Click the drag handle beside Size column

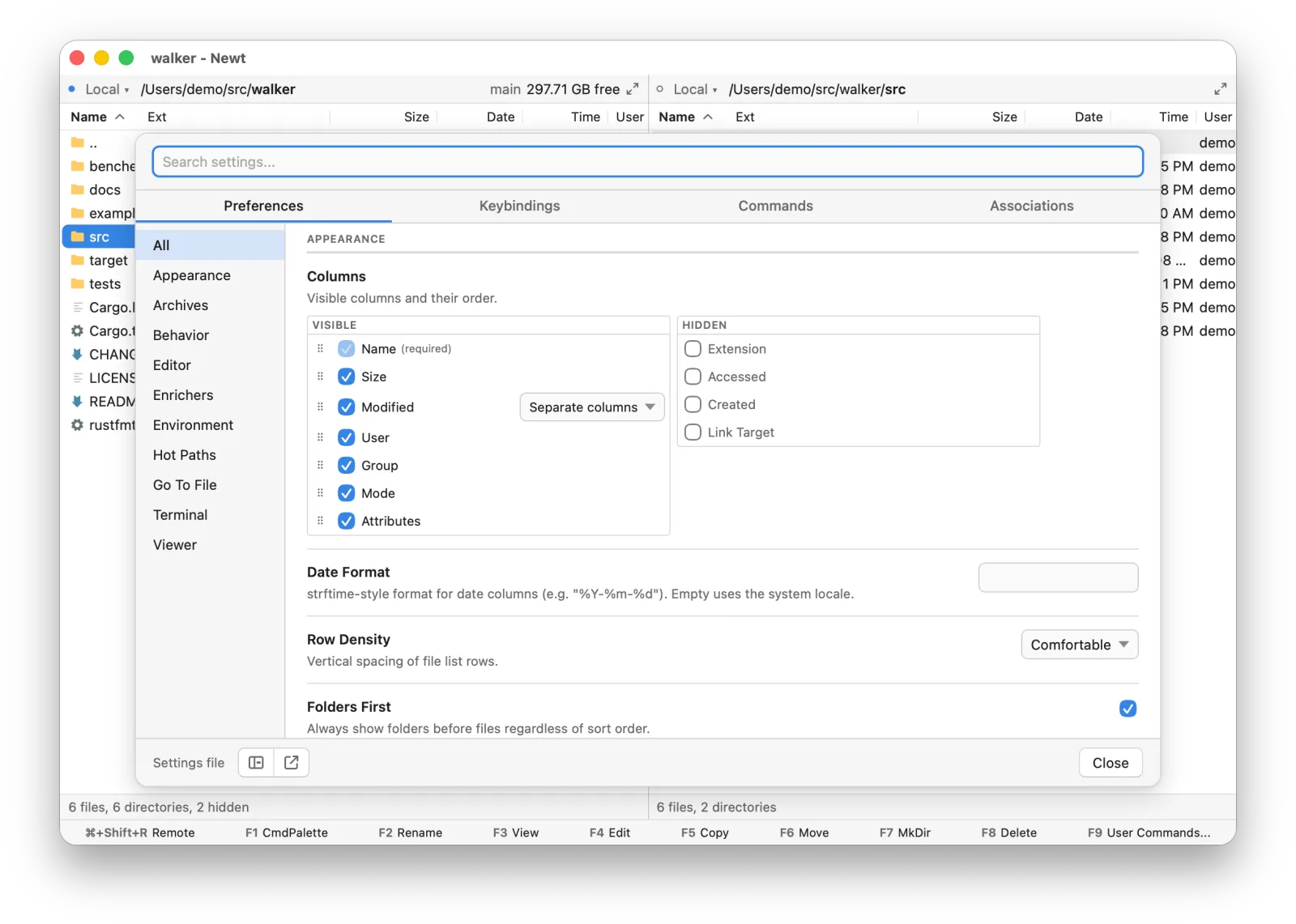click(320, 377)
